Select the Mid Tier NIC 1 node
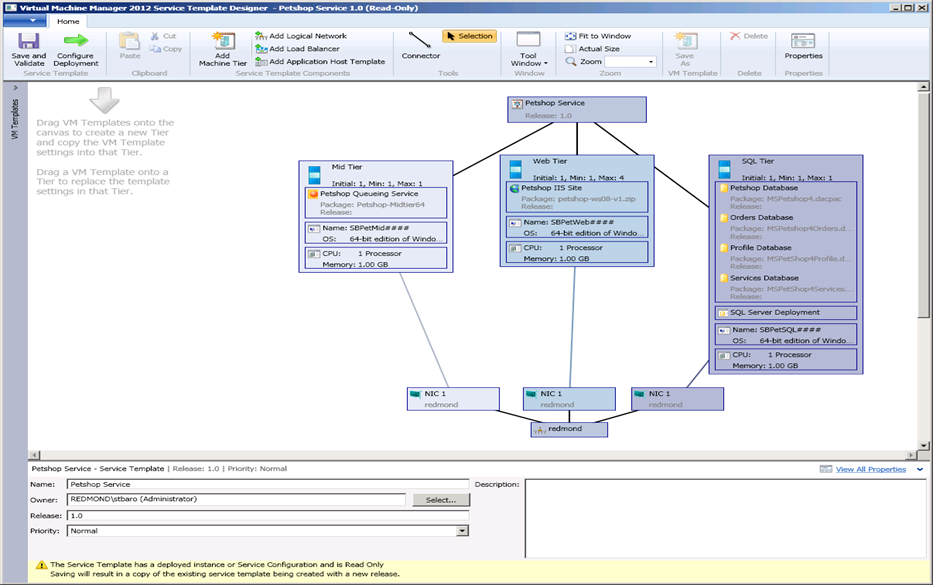 point(453,399)
